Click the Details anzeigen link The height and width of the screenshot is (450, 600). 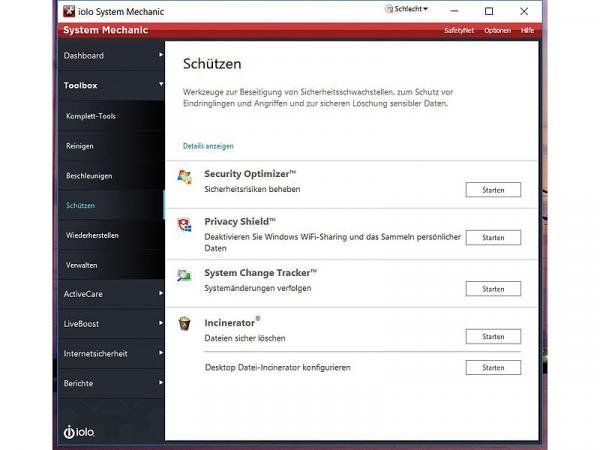208,146
